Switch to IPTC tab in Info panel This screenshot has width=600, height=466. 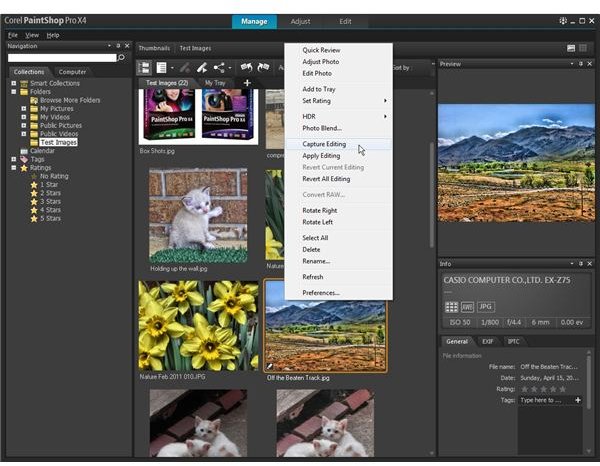(x=514, y=342)
